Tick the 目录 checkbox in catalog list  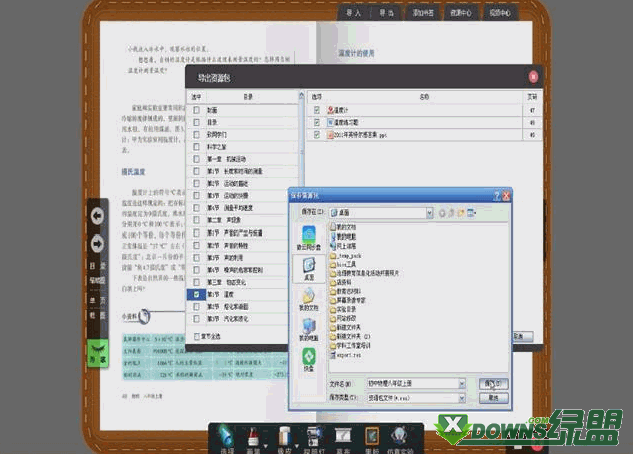(x=196, y=122)
